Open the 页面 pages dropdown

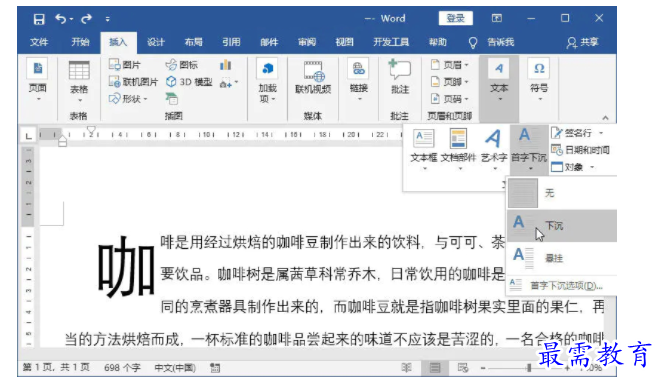tap(37, 80)
